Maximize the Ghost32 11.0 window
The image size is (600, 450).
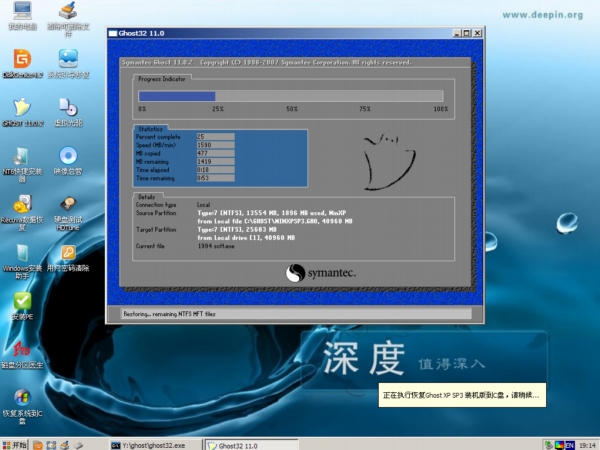pyautogui.click(x=467, y=33)
